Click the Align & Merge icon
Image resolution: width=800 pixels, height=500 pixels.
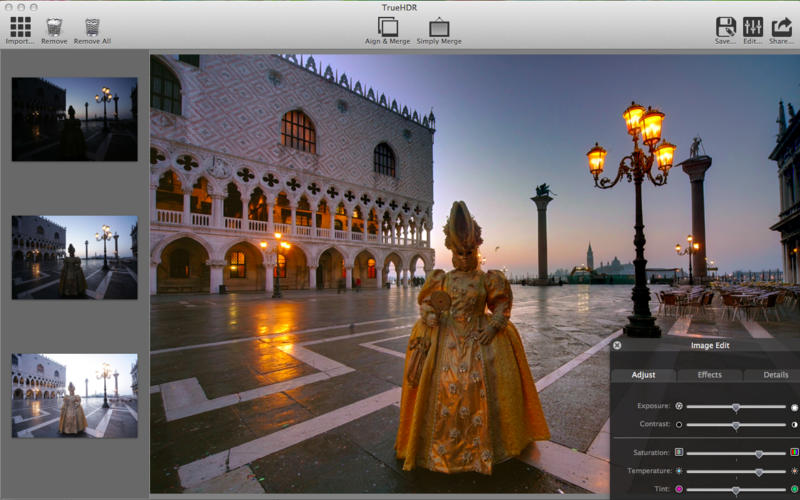(388, 27)
